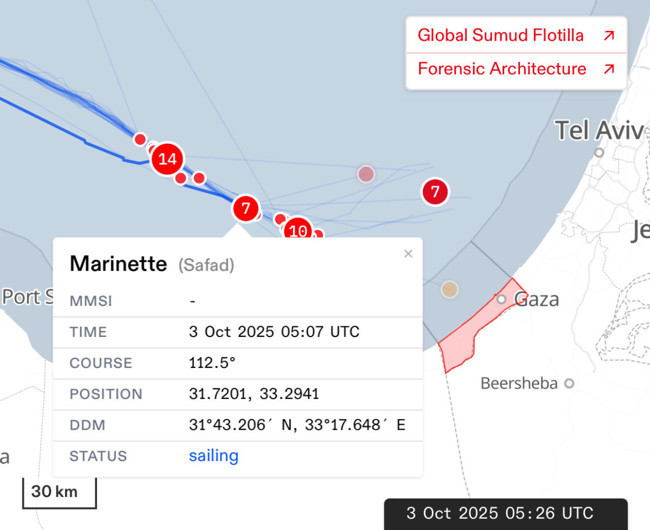
Task: Select the isolated cluster 7 west of Tel Aviv
Action: (434, 191)
